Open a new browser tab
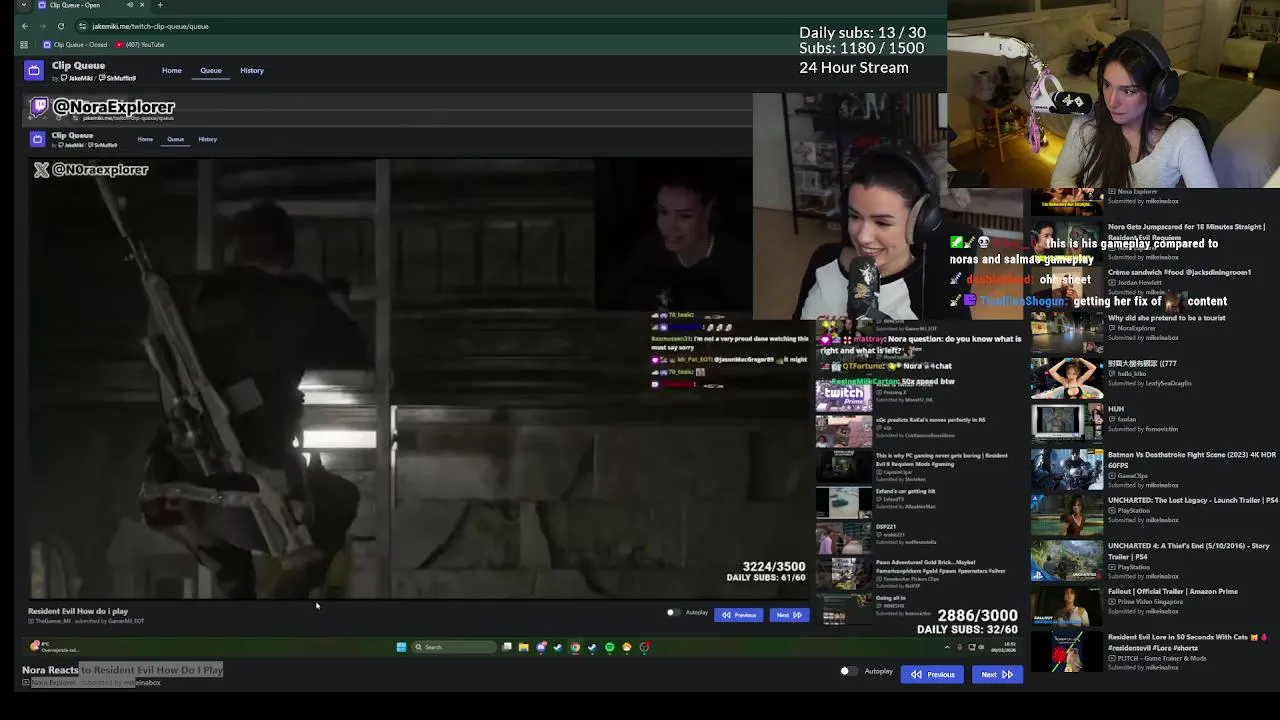Viewport: 1280px width, 720px height. pos(160,5)
